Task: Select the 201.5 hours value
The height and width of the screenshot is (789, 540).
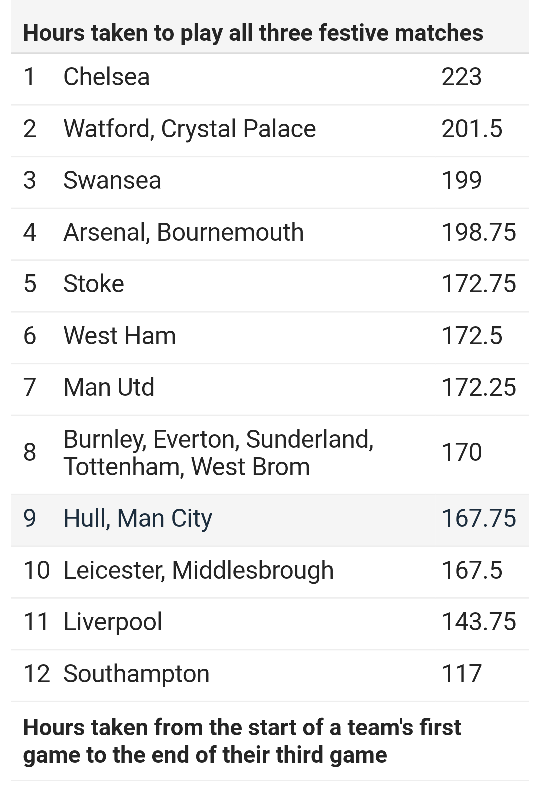Action: click(x=472, y=129)
